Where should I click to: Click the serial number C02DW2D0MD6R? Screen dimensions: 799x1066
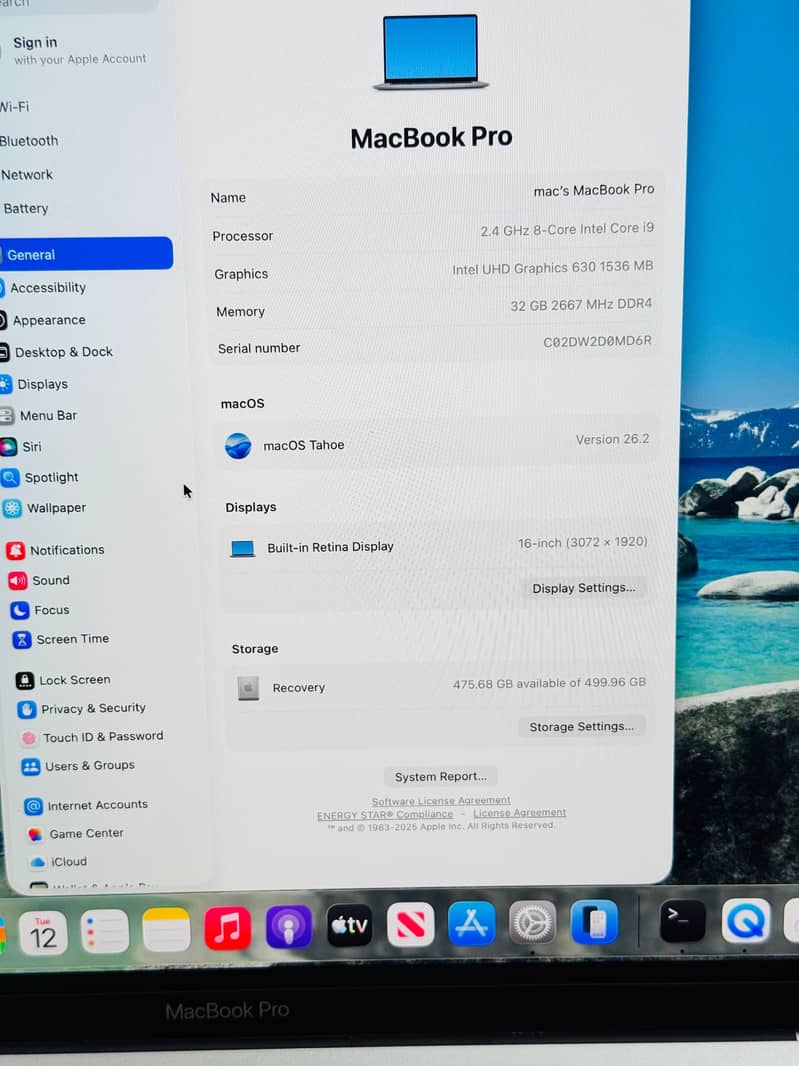pyautogui.click(x=597, y=341)
